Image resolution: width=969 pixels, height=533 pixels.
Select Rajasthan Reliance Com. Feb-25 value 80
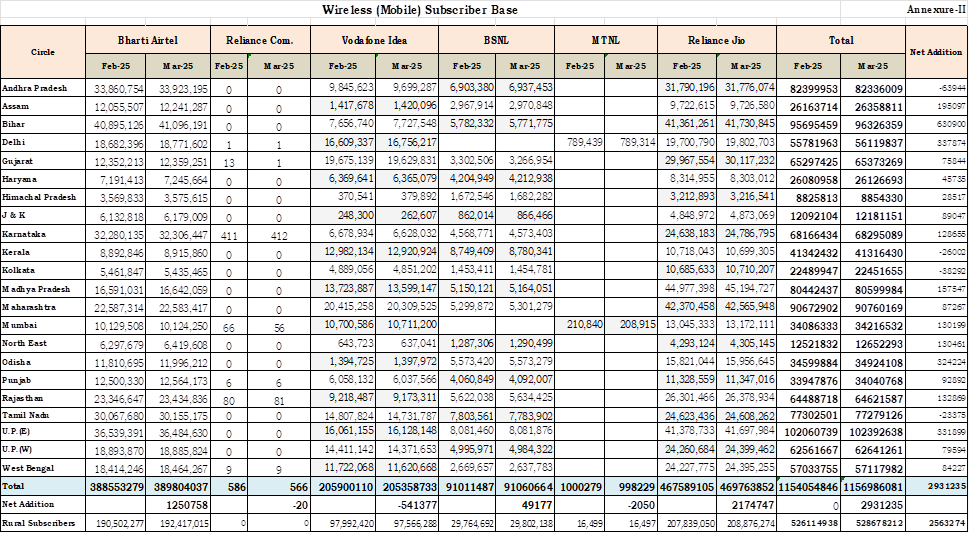229,399
